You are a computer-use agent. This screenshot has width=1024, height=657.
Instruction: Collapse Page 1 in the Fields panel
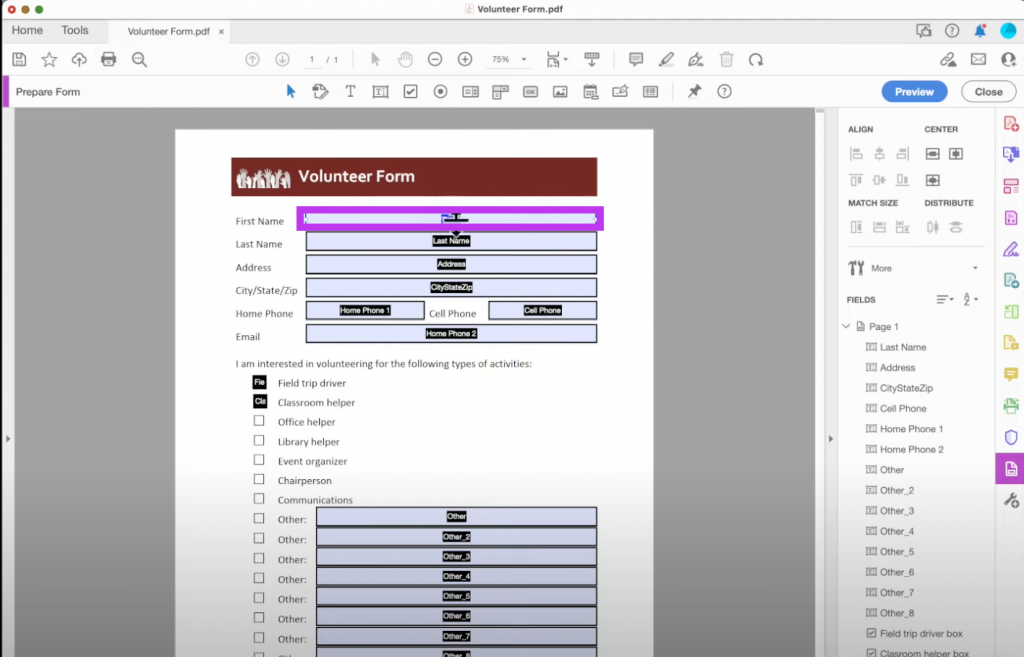pyautogui.click(x=848, y=325)
